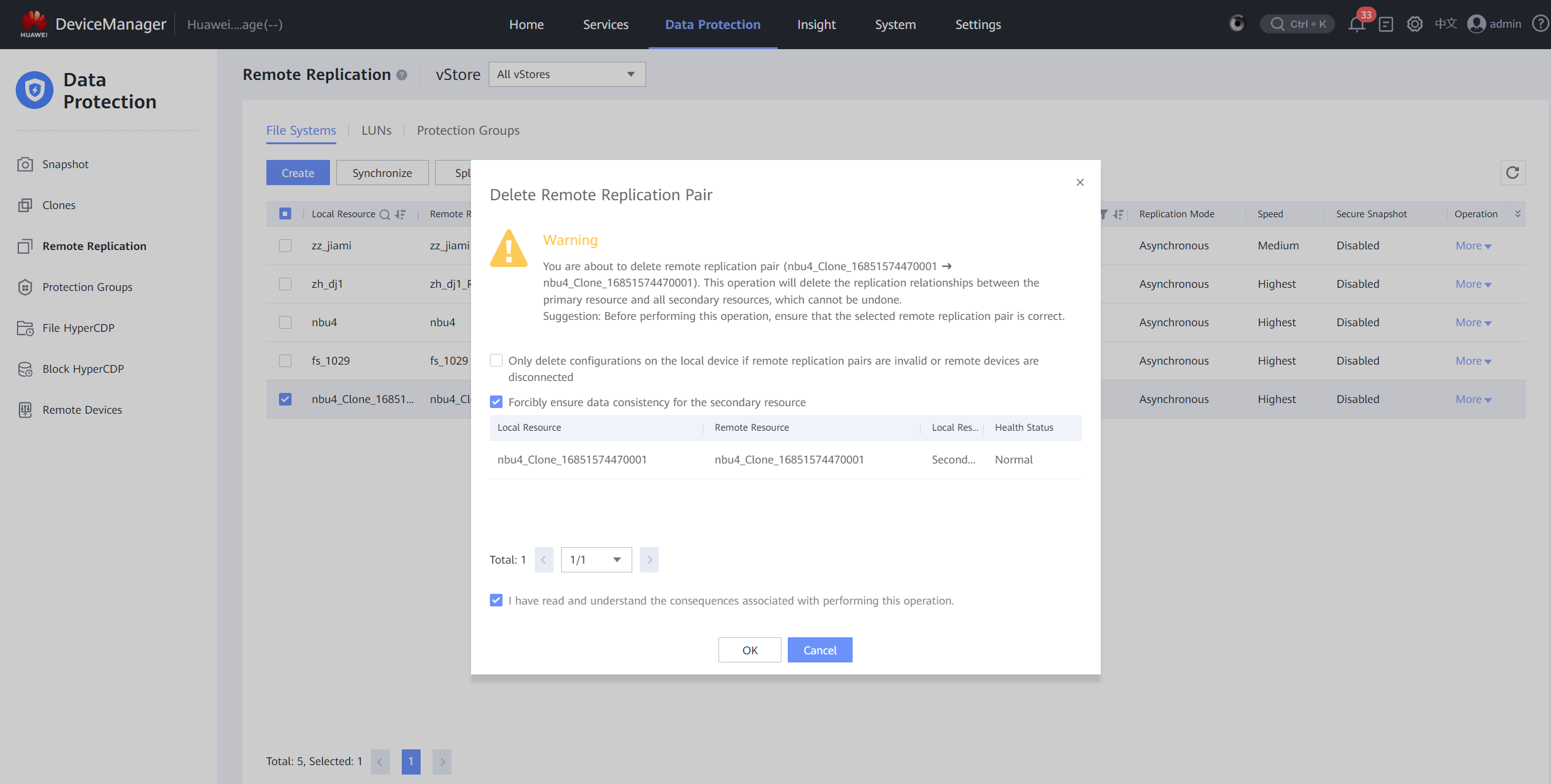
Task: Open the task list icon in header
Action: click(x=1385, y=25)
